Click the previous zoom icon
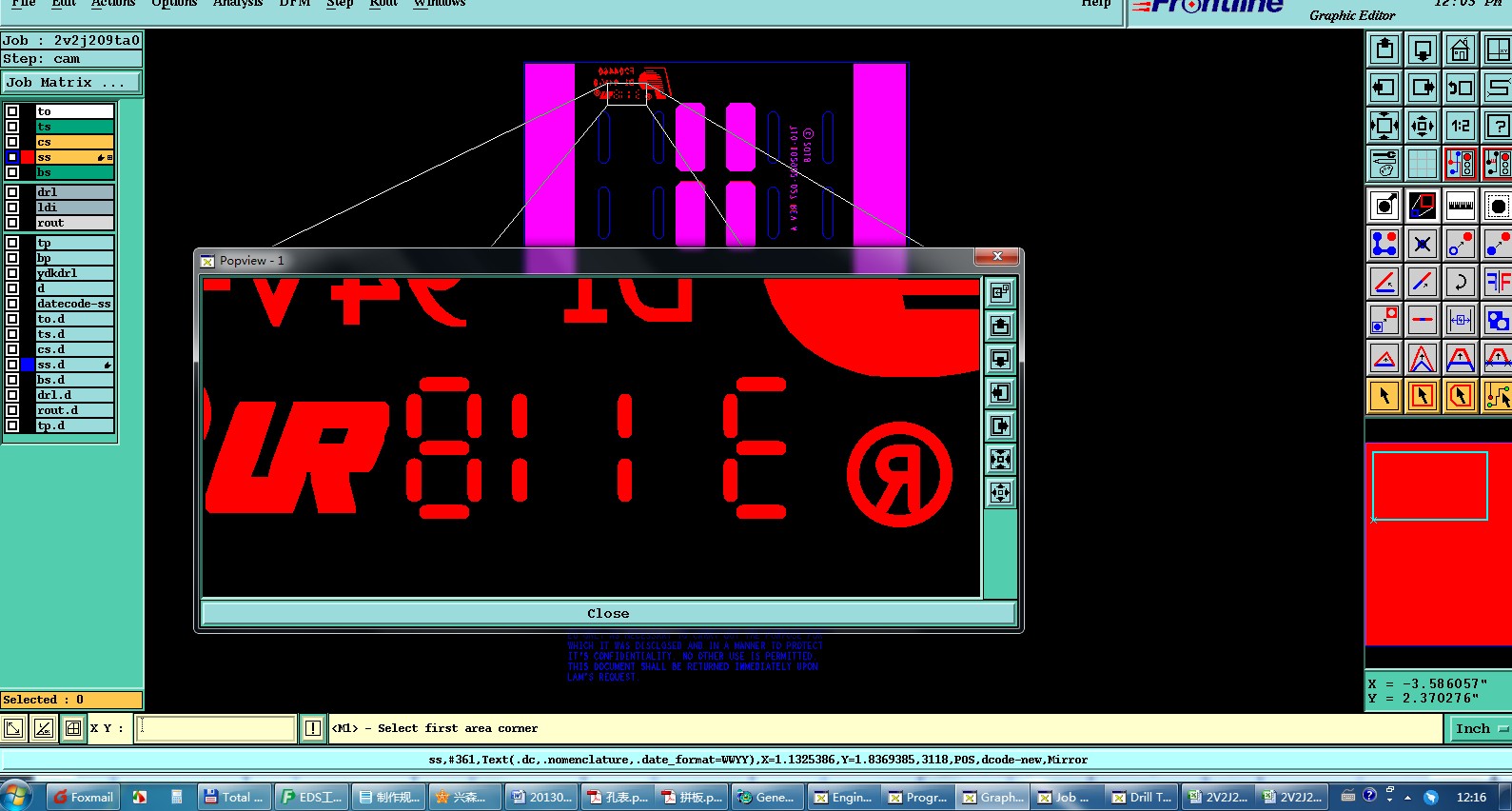This screenshot has height=811, width=1512. (1461, 88)
